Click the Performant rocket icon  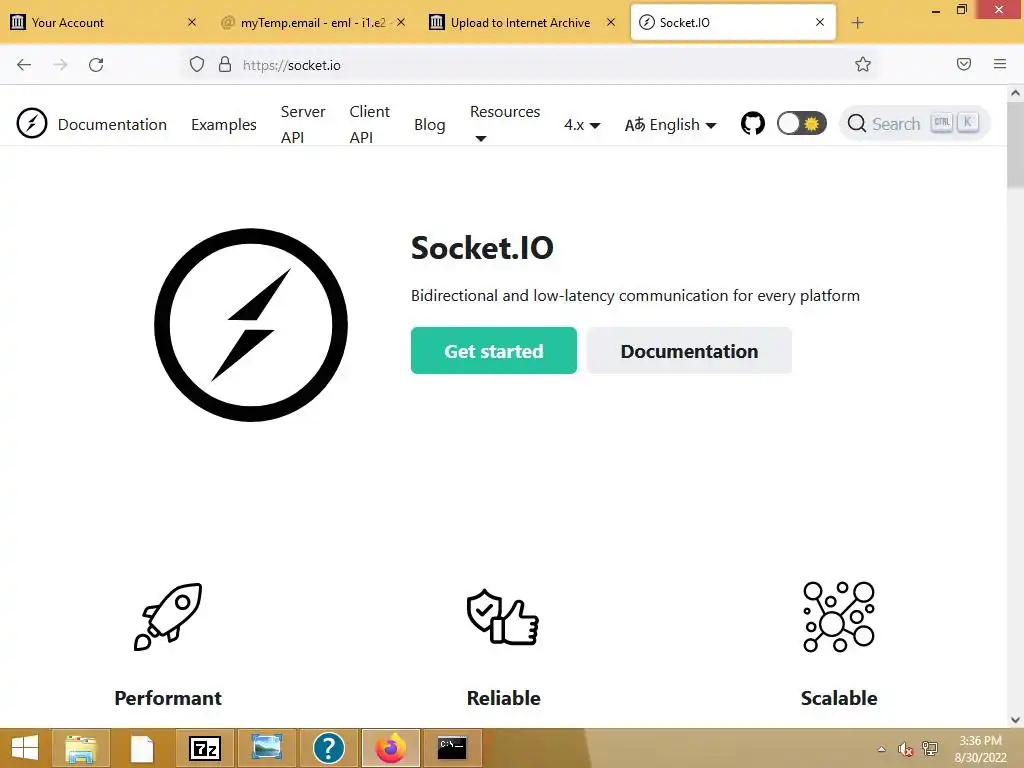pyautogui.click(x=168, y=616)
